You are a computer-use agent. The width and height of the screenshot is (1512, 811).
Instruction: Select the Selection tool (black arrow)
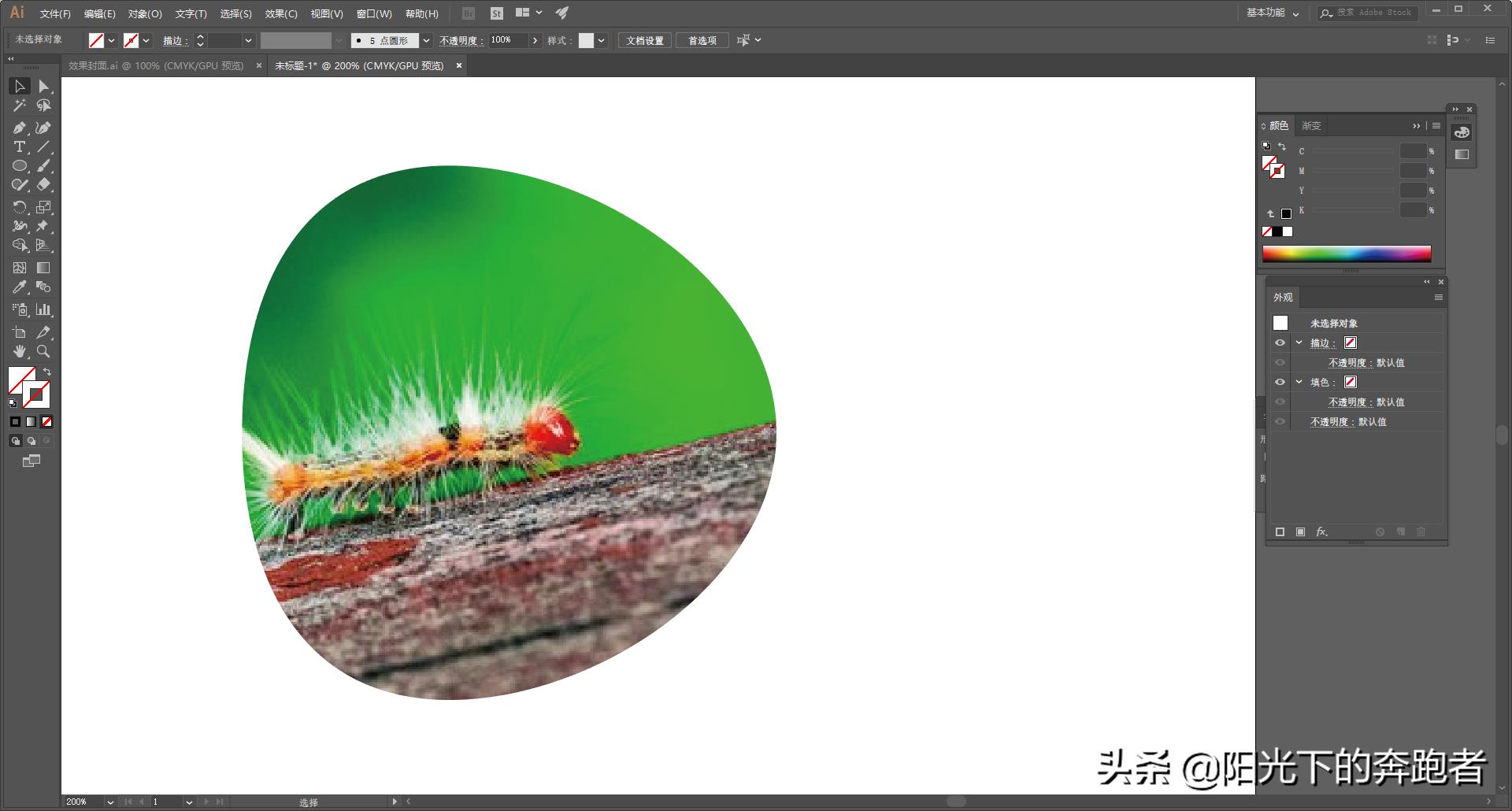(x=20, y=87)
